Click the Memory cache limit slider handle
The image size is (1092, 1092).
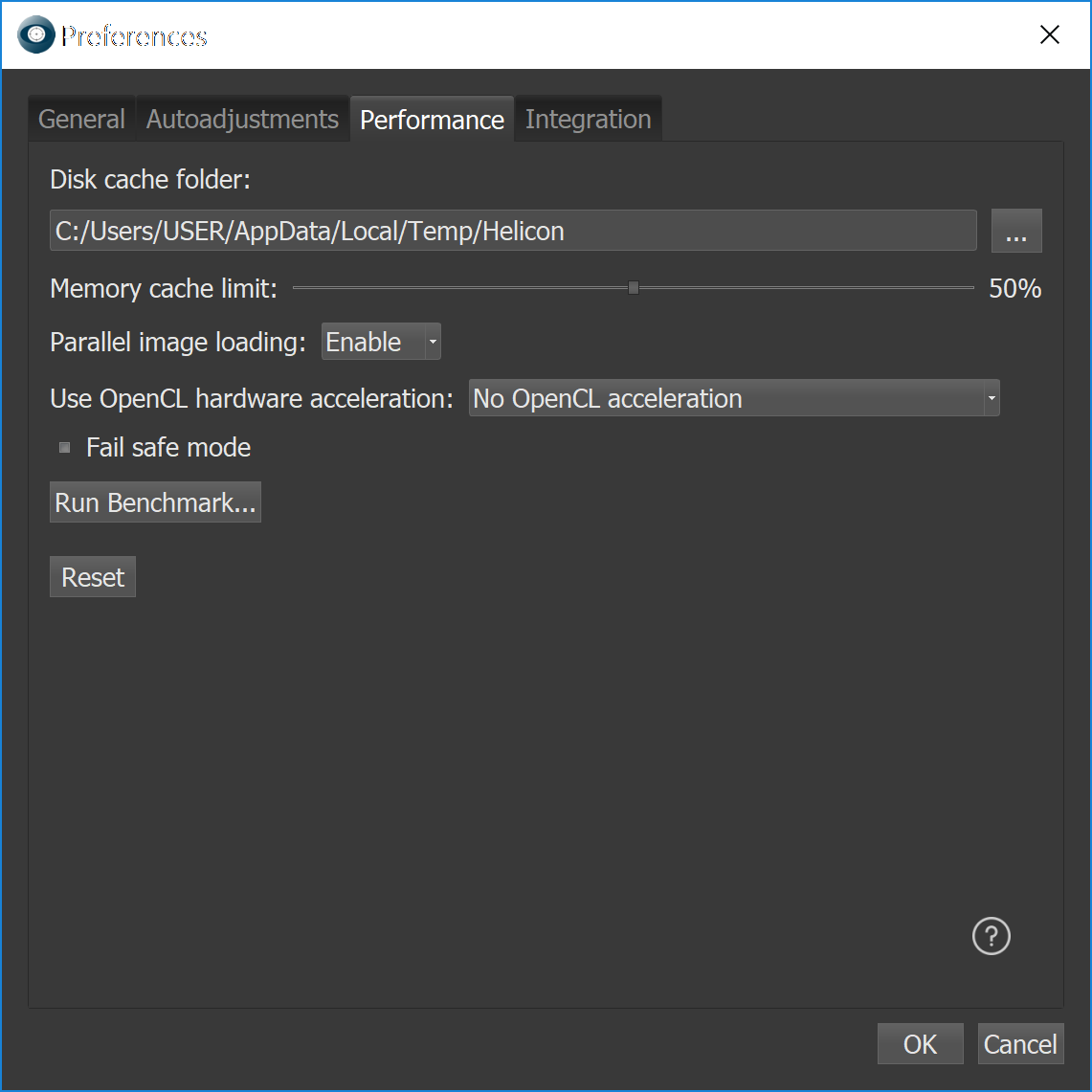(634, 288)
